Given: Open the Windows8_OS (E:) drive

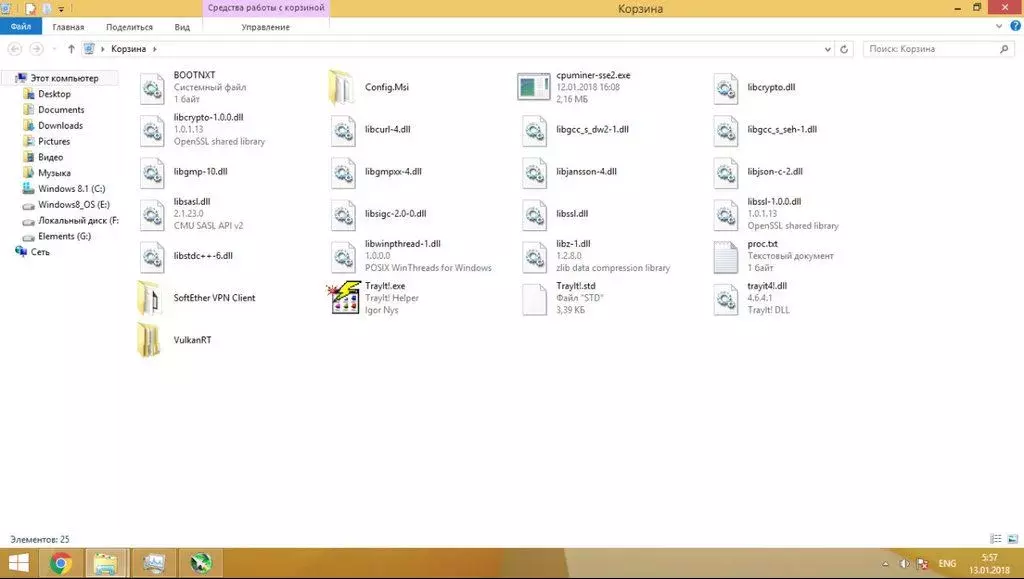Looking at the screenshot, I should pos(73,204).
